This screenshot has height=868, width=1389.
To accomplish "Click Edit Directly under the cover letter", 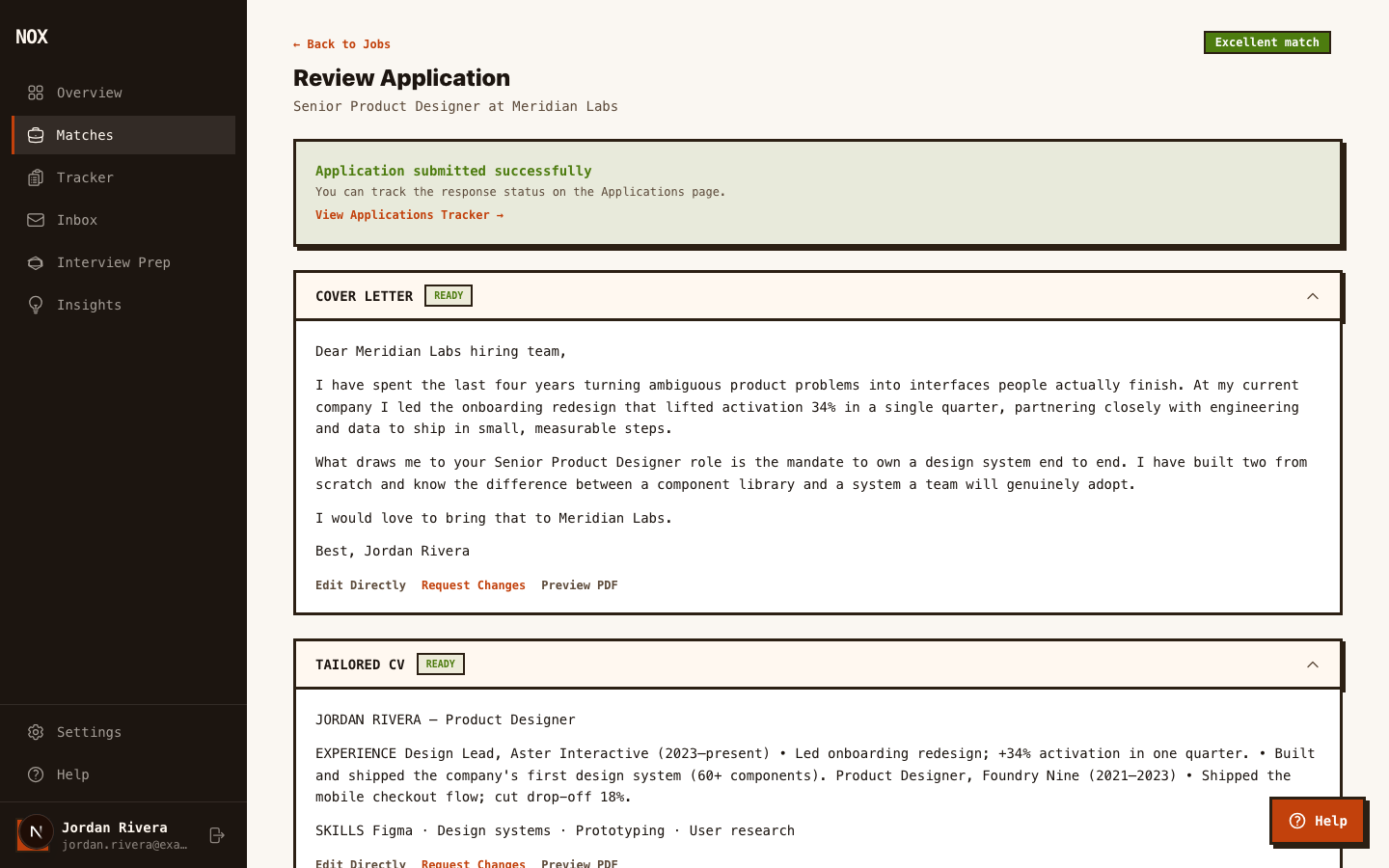I will [x=361, y=585].
